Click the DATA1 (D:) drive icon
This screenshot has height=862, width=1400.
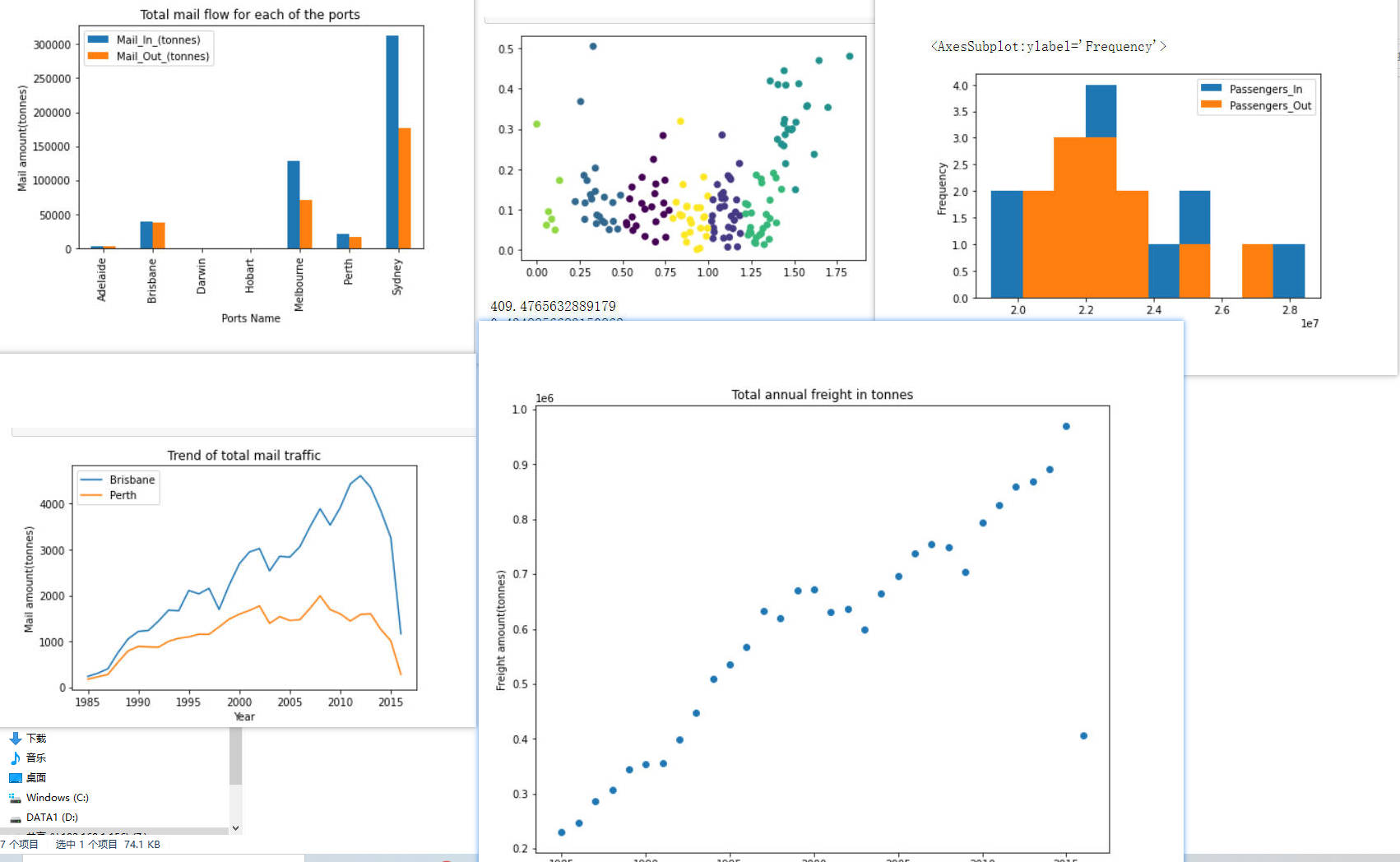[15, 818]
